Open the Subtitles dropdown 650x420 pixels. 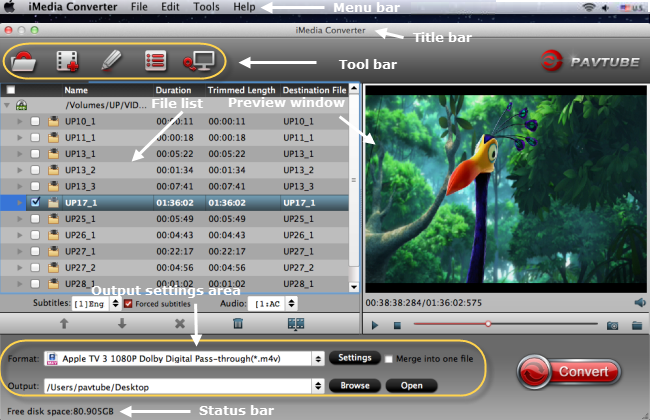[96, 303]
